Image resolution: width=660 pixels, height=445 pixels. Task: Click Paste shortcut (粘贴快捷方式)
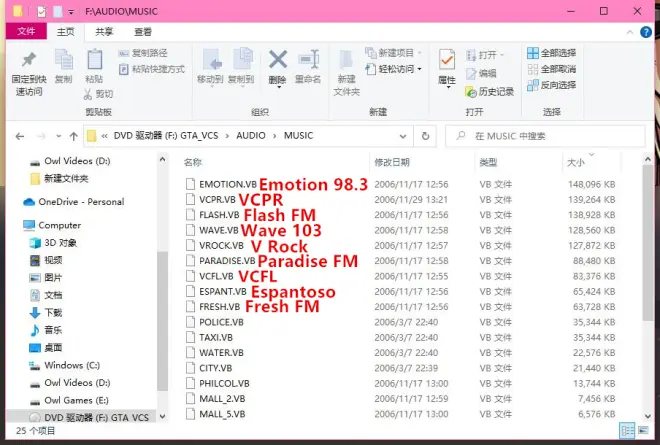[152, 69]
